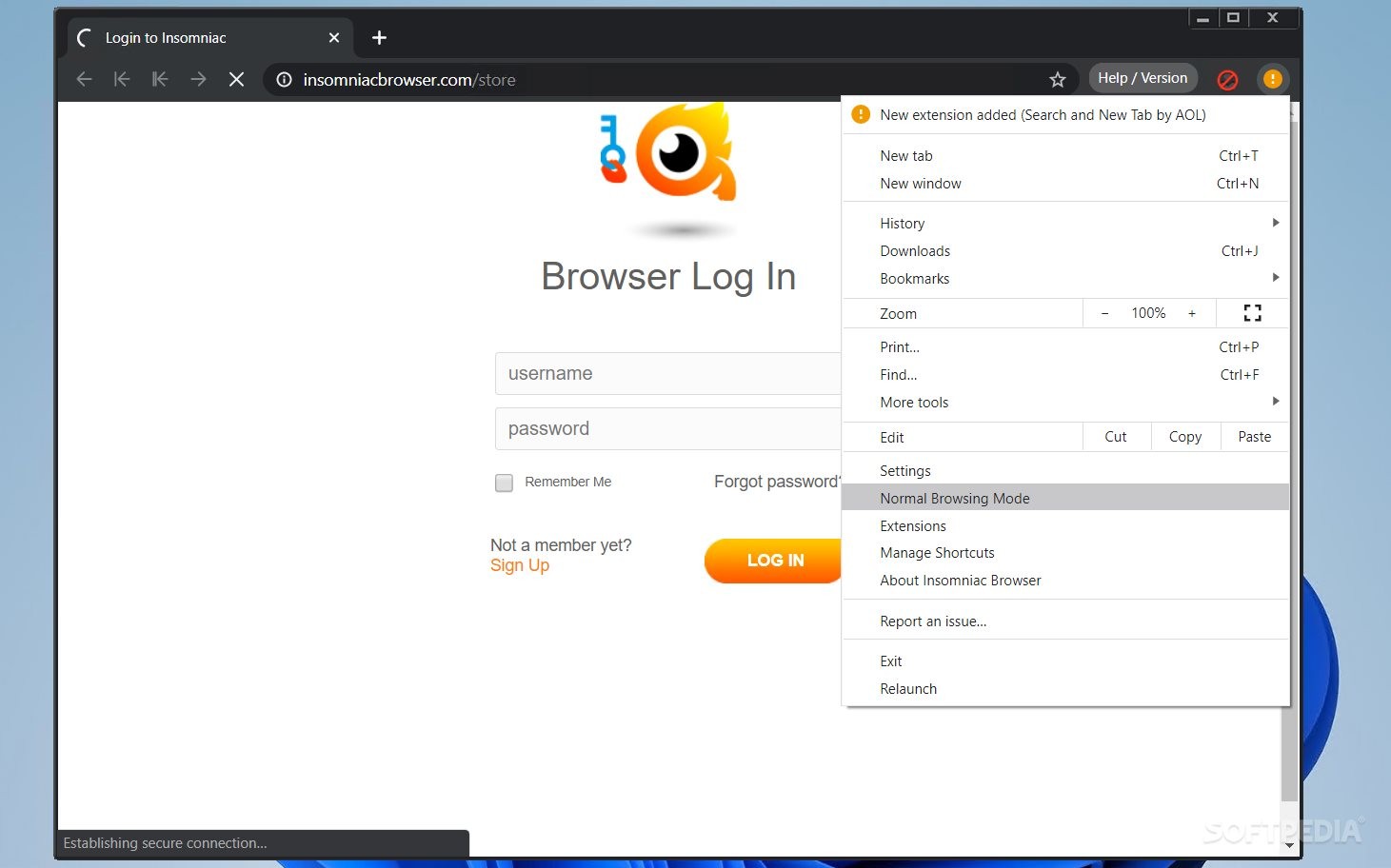1391x868 pixels.
Task: Click the Help / Version button
Action: tap(1143, 78)
